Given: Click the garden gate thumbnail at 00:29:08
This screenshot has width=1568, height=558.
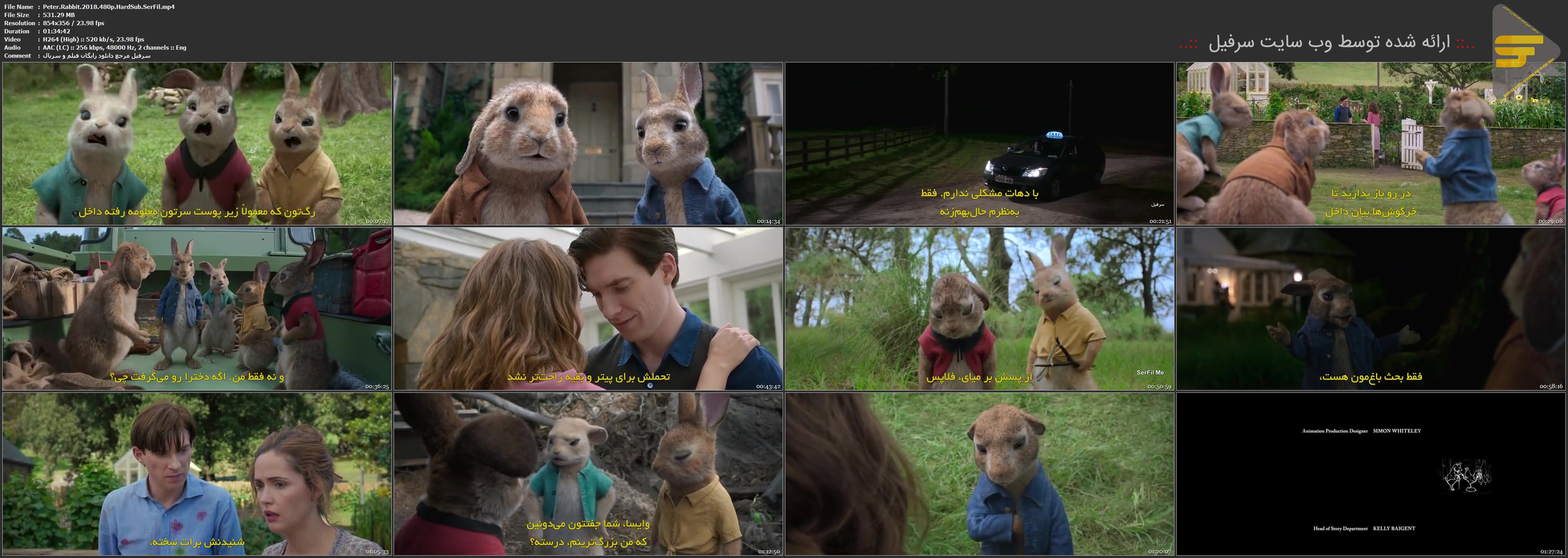Looking at the screenshot, I should pos(1370,144).
